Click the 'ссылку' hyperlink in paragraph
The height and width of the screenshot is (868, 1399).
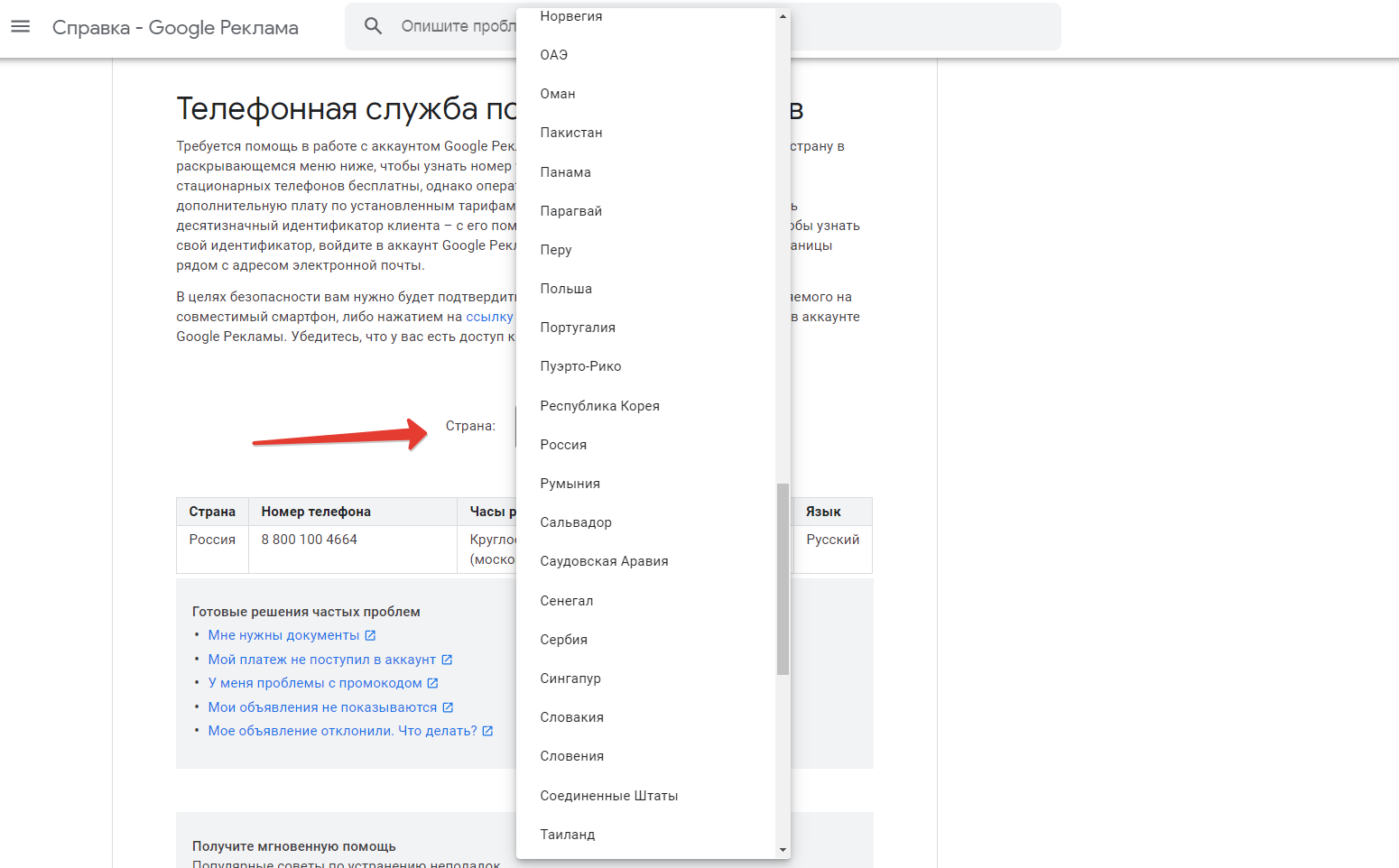point(489,317)
